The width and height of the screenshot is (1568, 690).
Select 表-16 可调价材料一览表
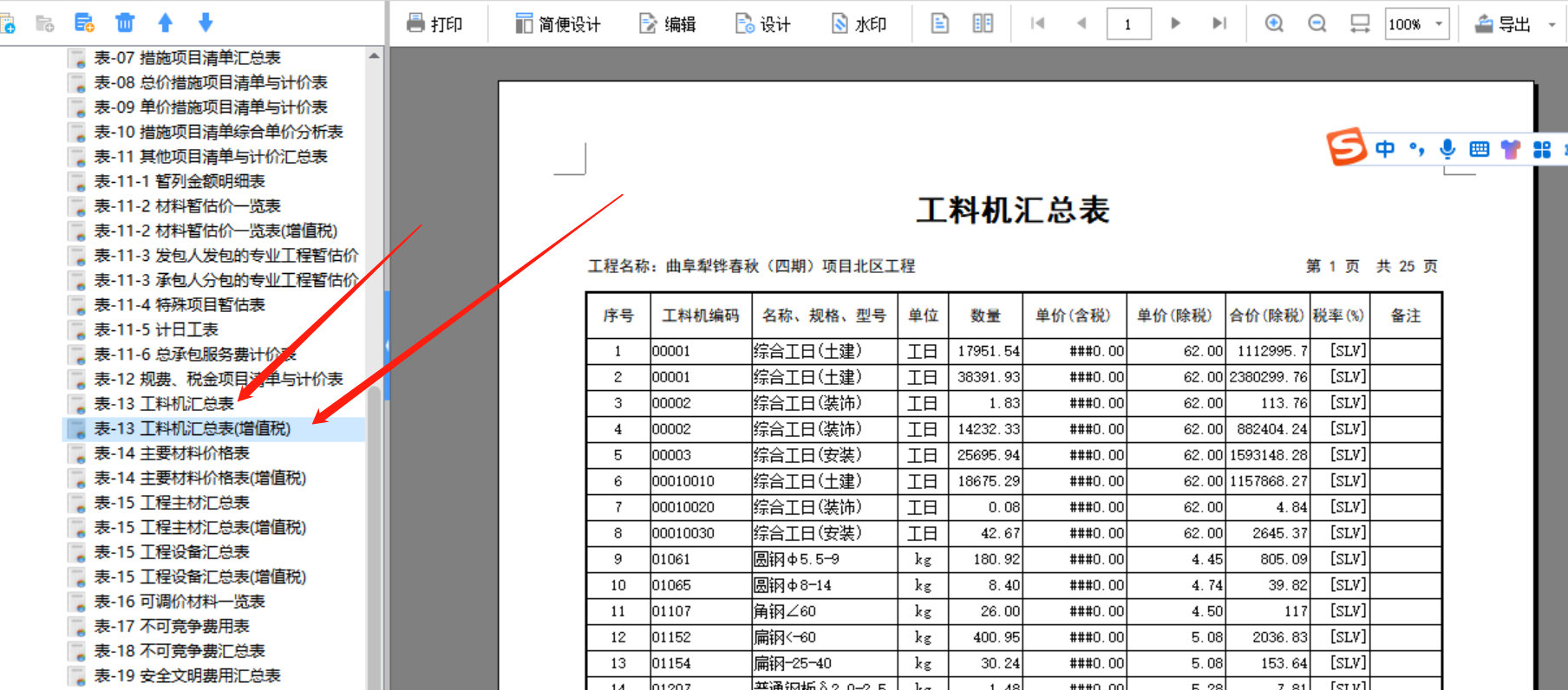click(180, 602)
